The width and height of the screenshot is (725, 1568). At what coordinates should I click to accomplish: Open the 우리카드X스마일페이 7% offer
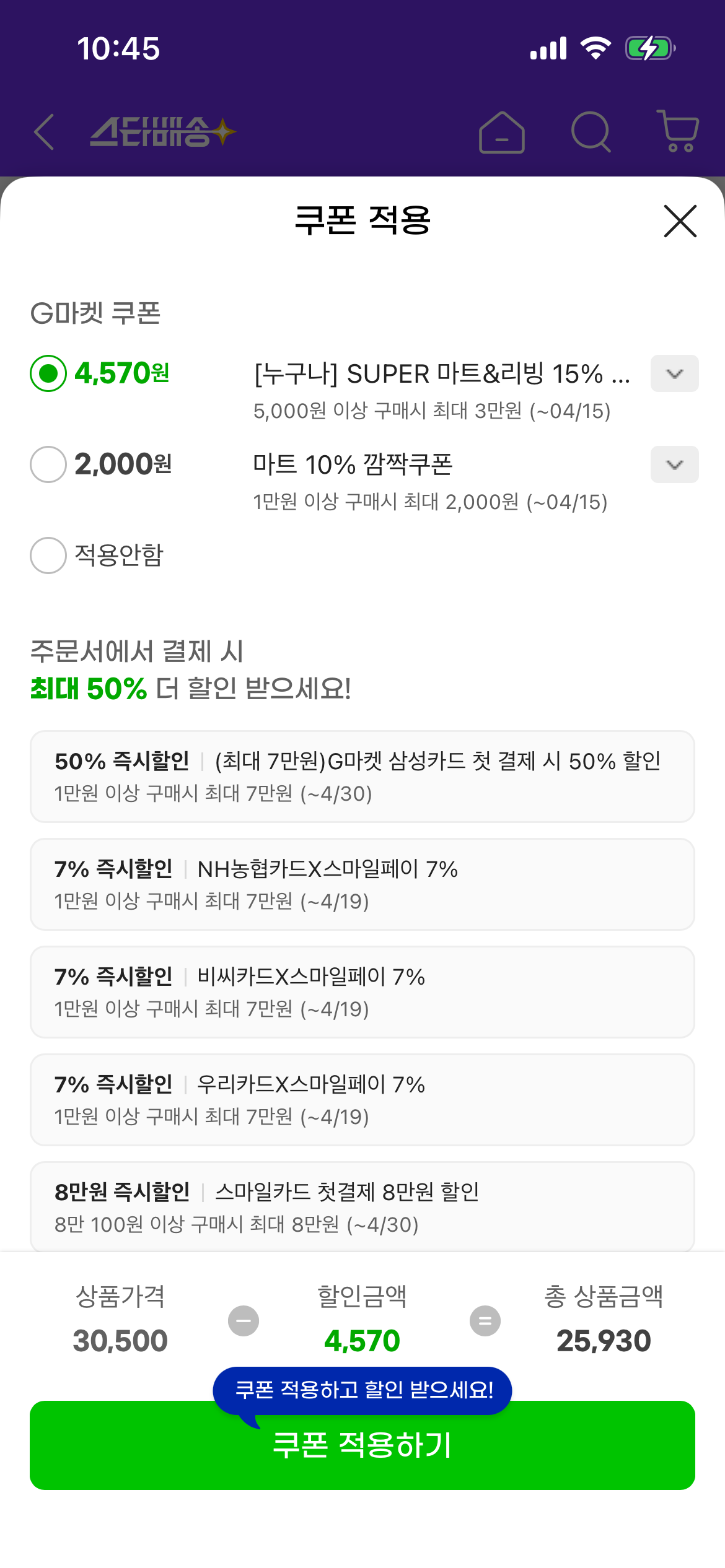coord(362,1100)
